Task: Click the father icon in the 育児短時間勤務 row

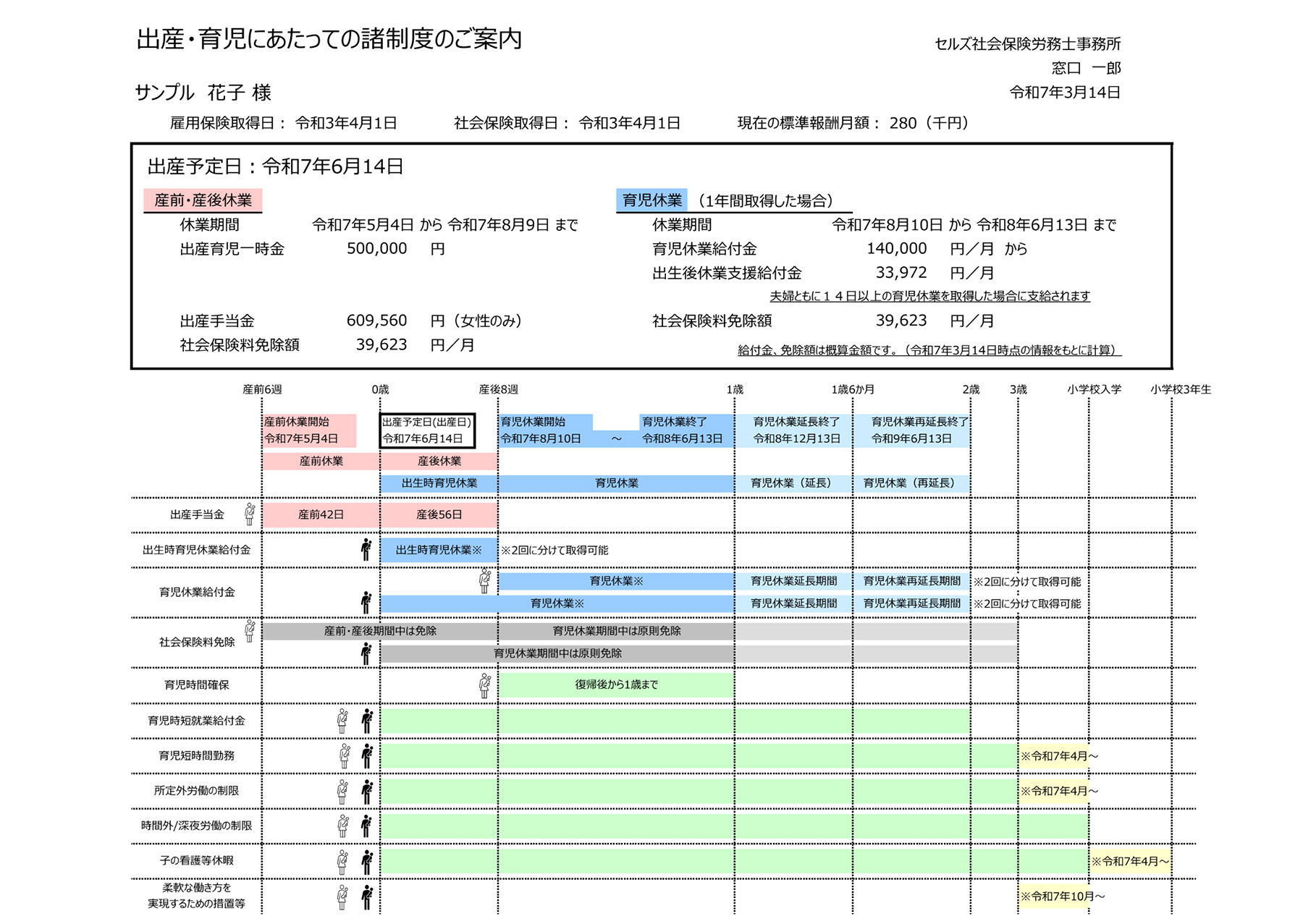Action: pos(367,756)
